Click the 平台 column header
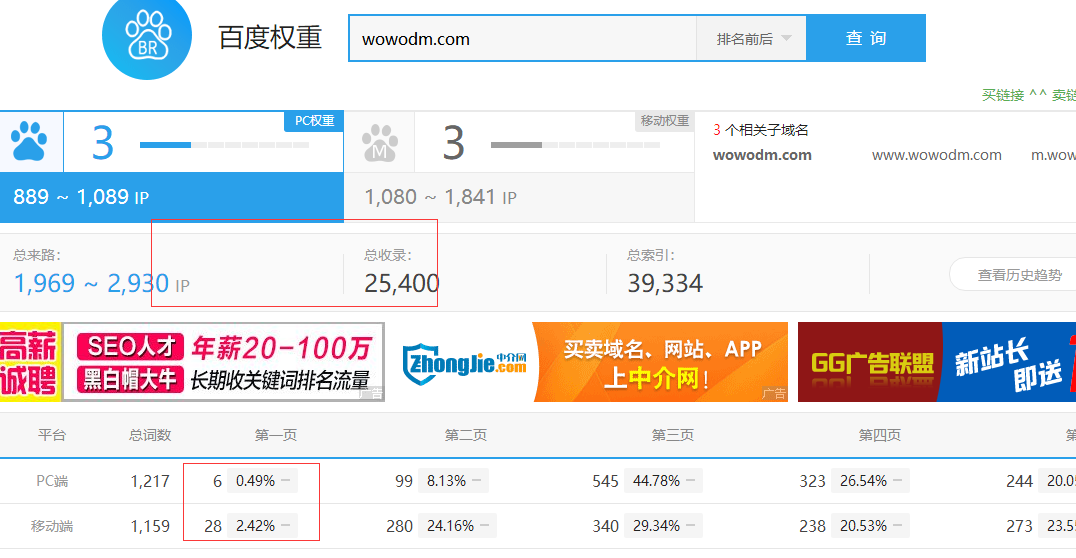The width and height of the screenshot is (1076, 558). pyautogui.click(x=51, y=435)
